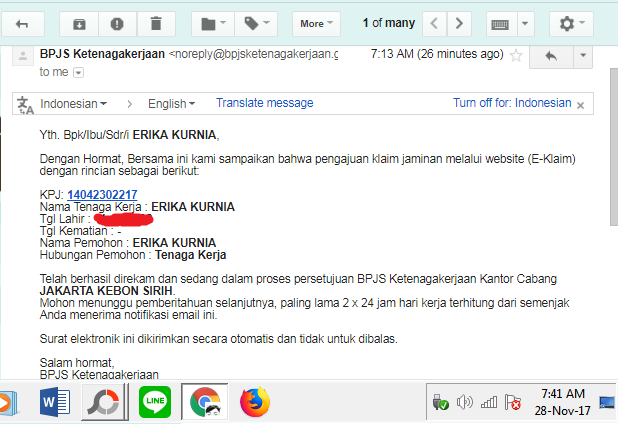618x424 pixels.
Task: Click Safely Remove Hardware tray icon
Action: pos(440,402)
